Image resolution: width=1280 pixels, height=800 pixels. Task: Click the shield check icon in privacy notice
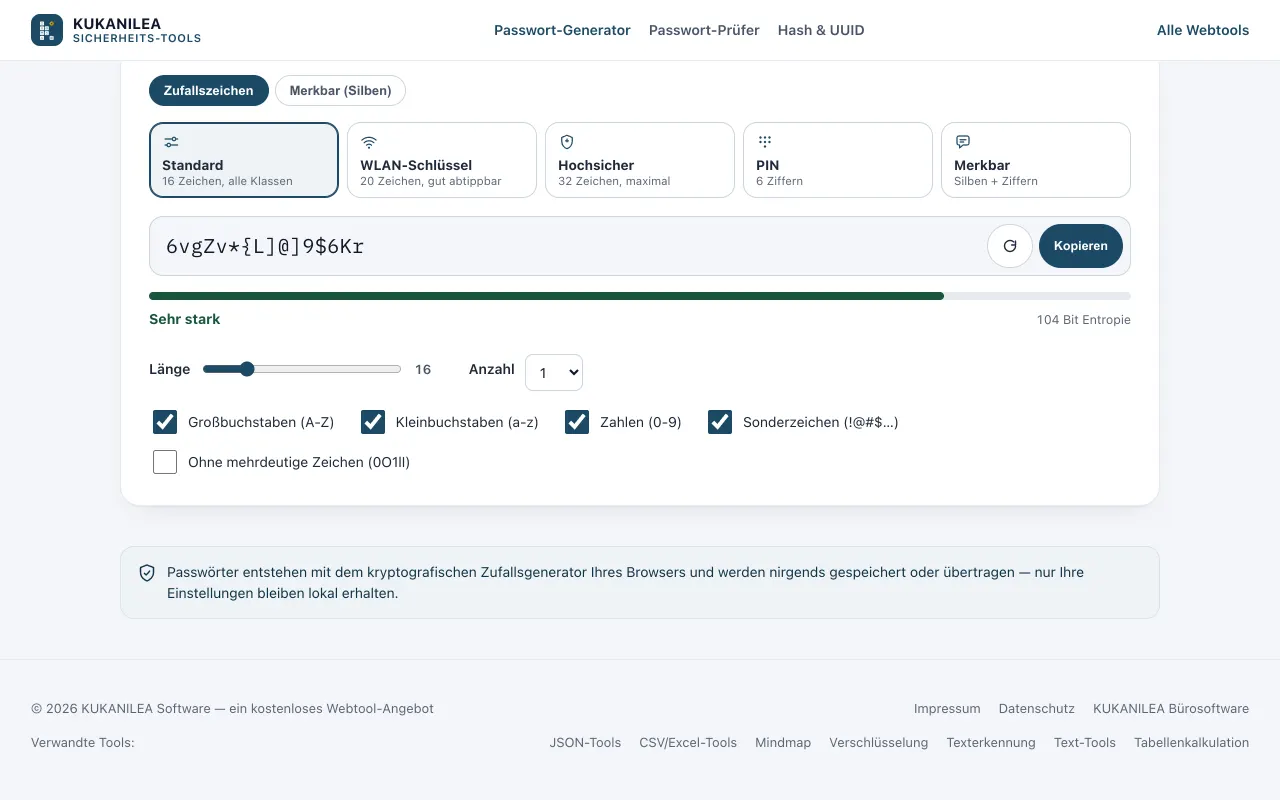pyautogui.click(x=147, y=573)
